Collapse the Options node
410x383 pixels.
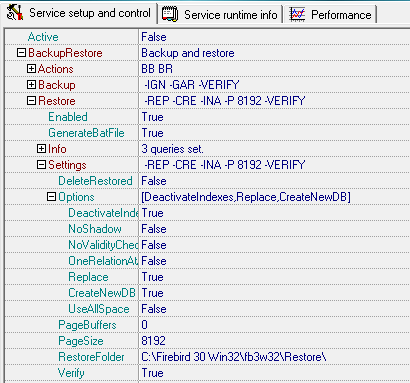pyautogui.click(x=51, y=197)
